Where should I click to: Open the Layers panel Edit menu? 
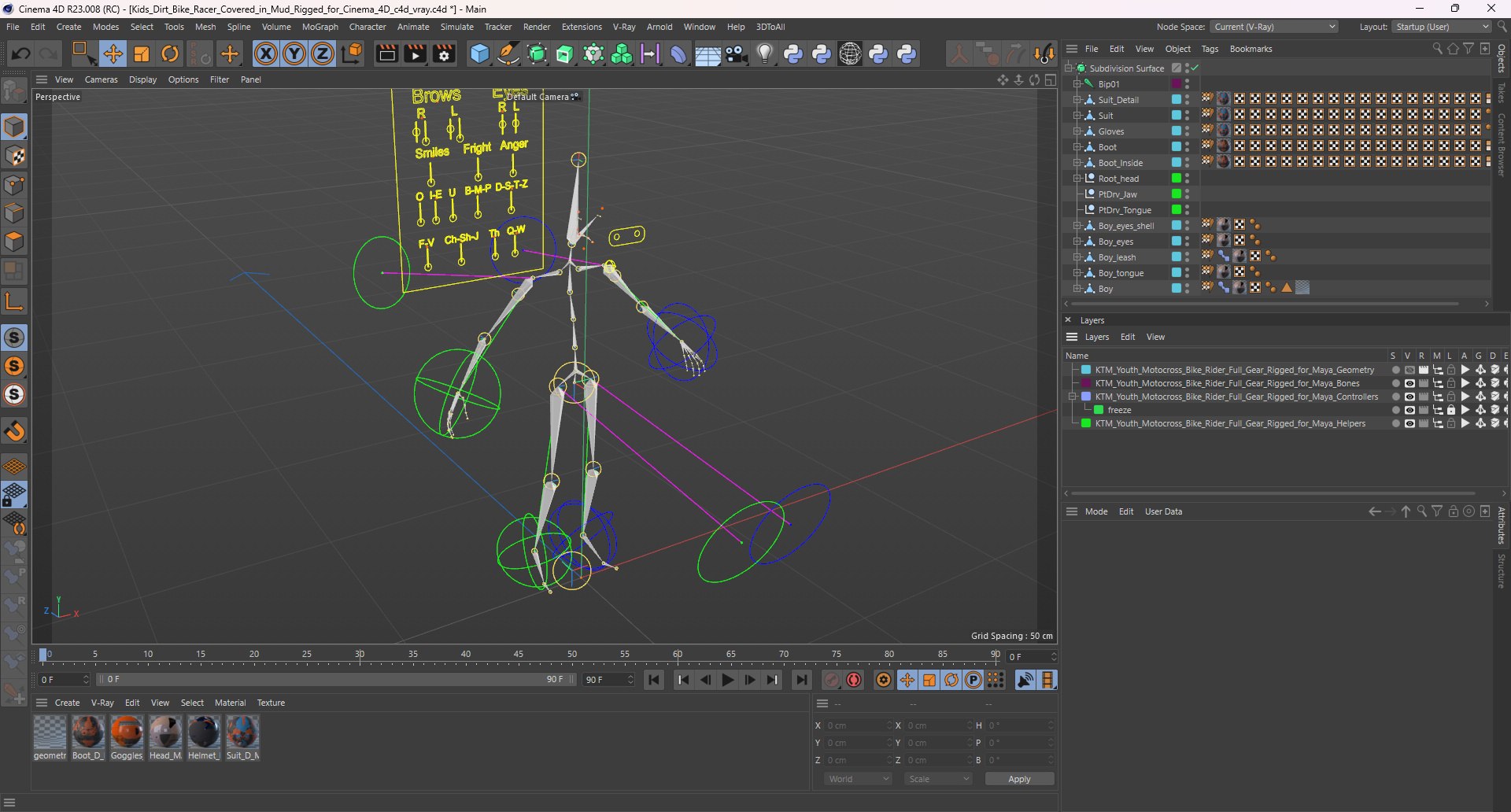(1128, 337)
